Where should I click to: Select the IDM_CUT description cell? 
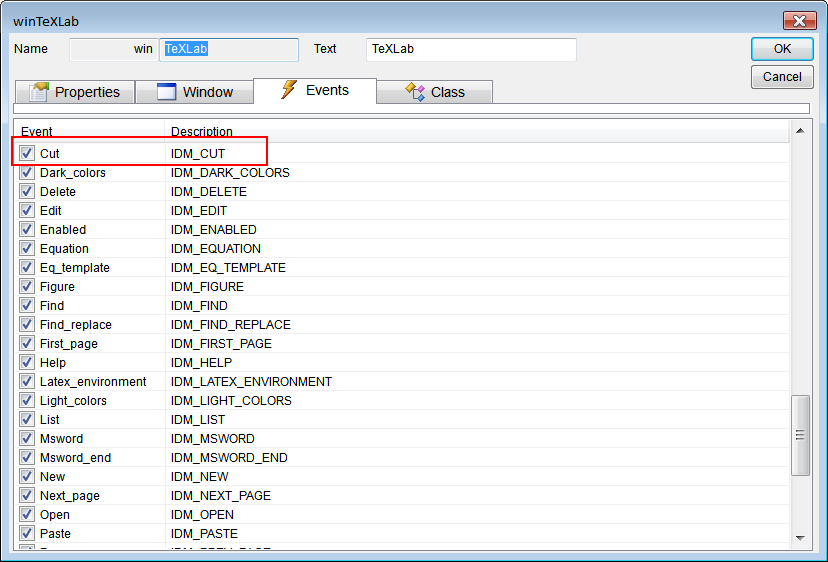click(x=198, y=154)
